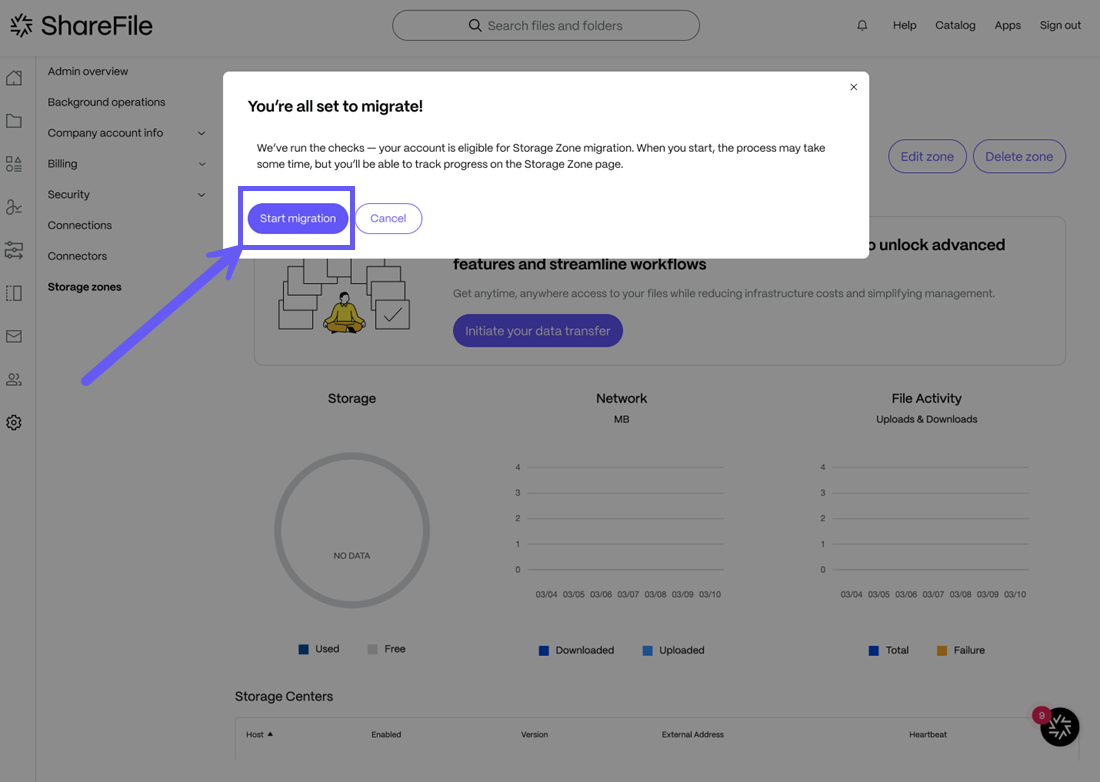Open the Settings gear sidebar icon
1100x782 pixels.
click(x=14, y=422)
